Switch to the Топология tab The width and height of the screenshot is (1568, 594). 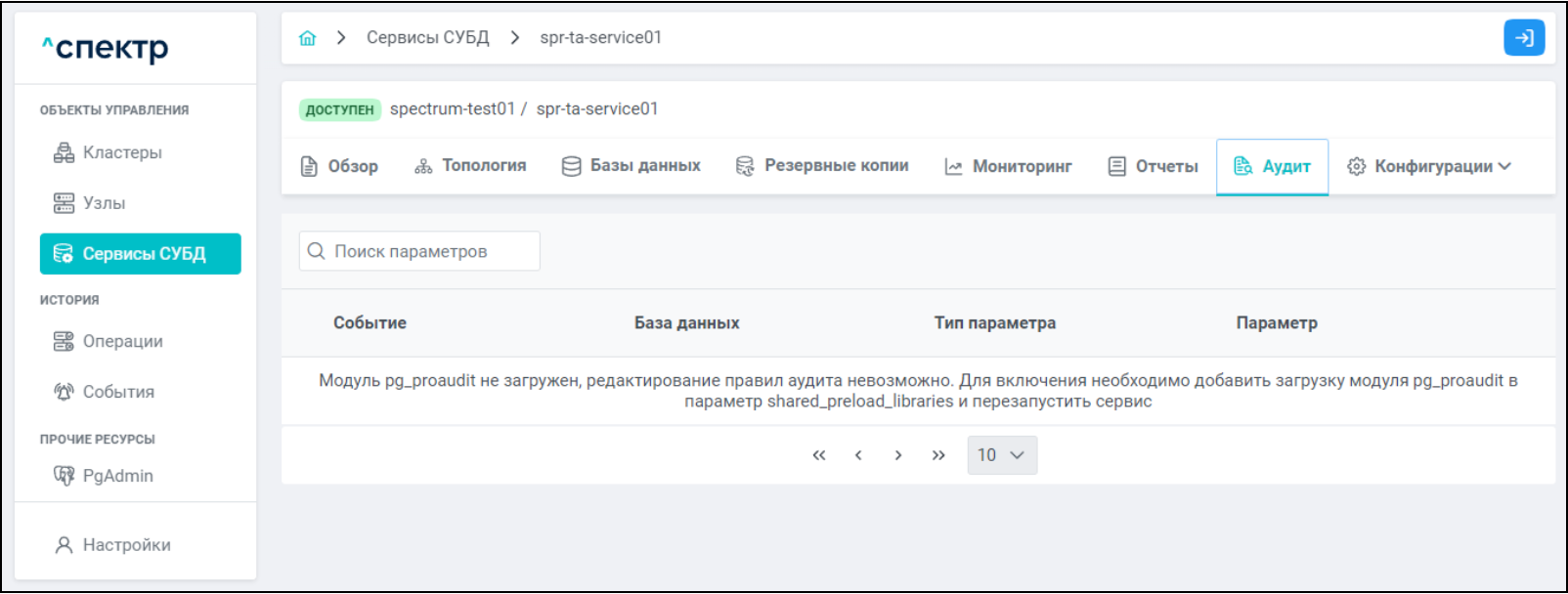470,166
